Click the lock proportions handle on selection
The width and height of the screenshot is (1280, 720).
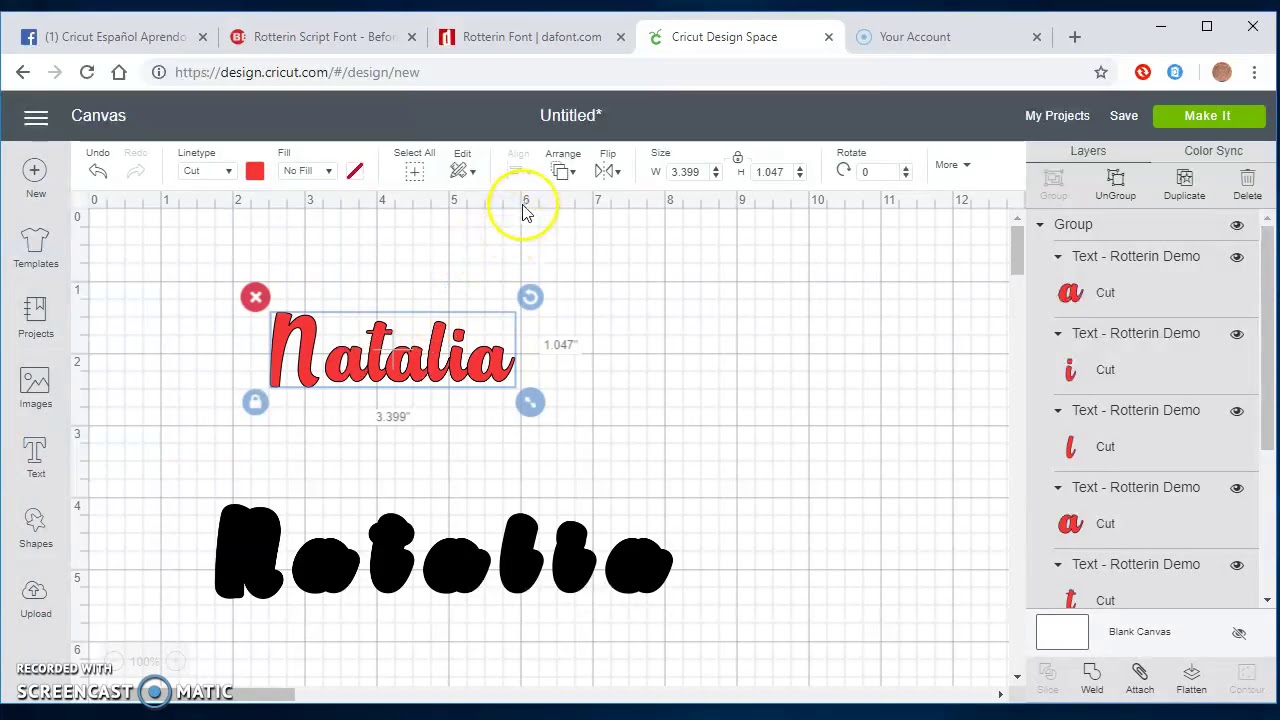255,402
